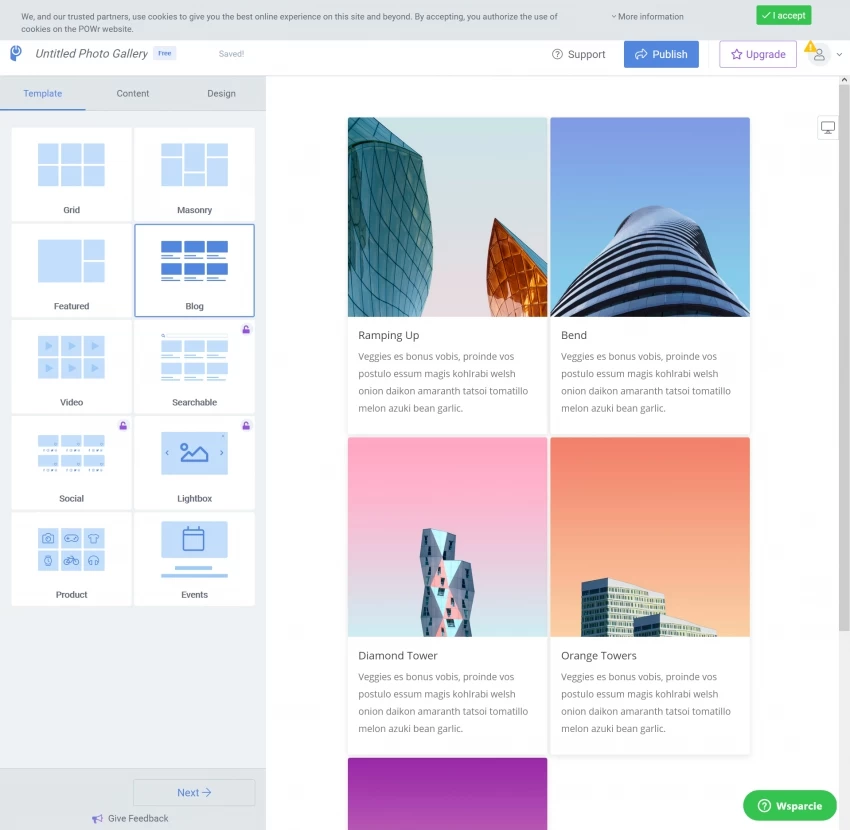Click the lock icon on Lightbox
This screenshot has height=830, width=850.
[246, 426]
